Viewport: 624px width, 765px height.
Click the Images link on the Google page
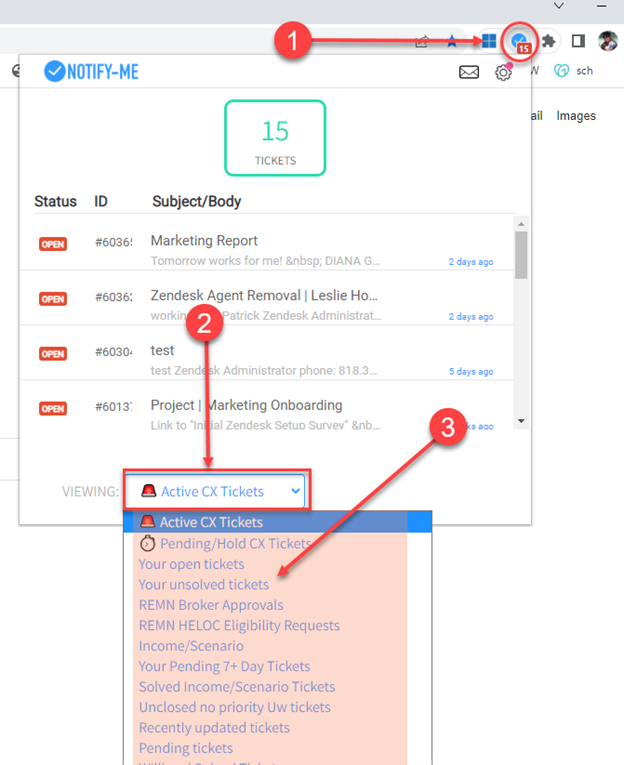click(x=576, y=116)
